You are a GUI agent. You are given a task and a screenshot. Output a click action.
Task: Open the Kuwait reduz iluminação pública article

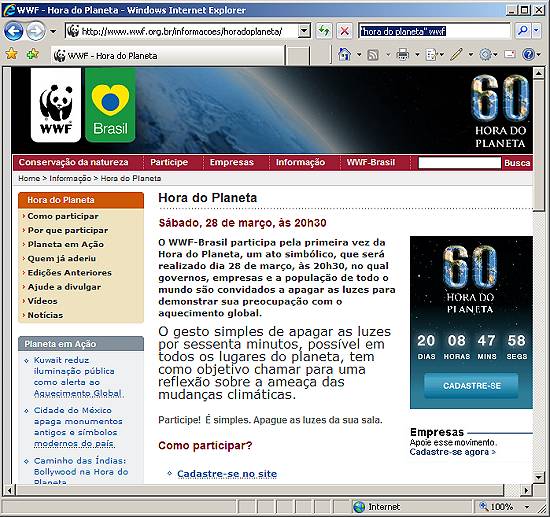78,377
